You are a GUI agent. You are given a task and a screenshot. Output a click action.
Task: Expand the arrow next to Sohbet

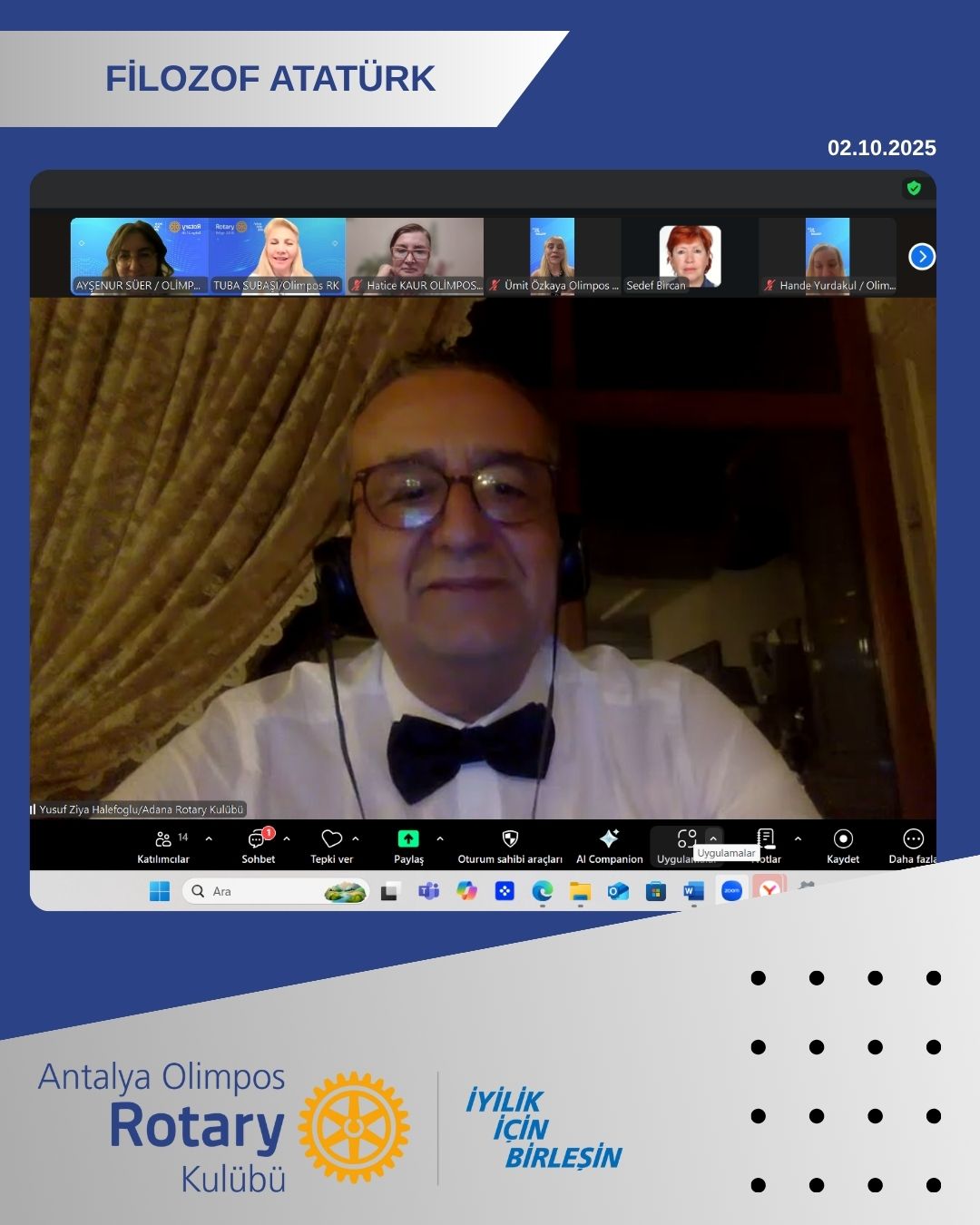(287, 838)
